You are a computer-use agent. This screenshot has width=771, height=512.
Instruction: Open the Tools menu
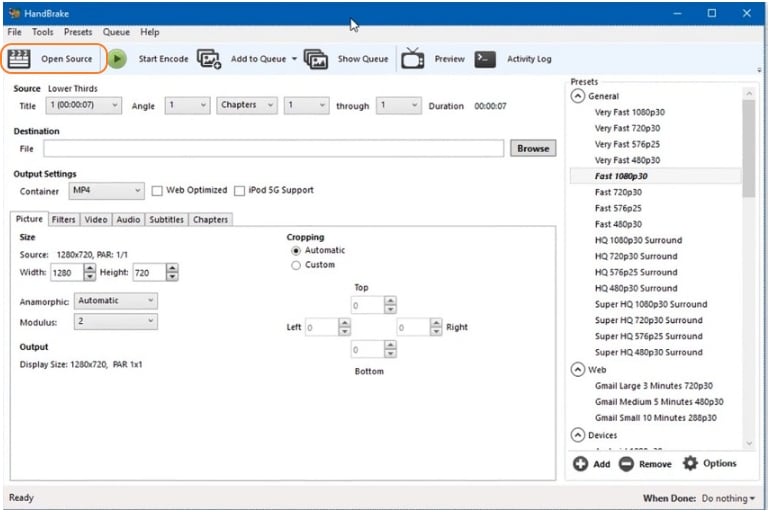[43, 32]
